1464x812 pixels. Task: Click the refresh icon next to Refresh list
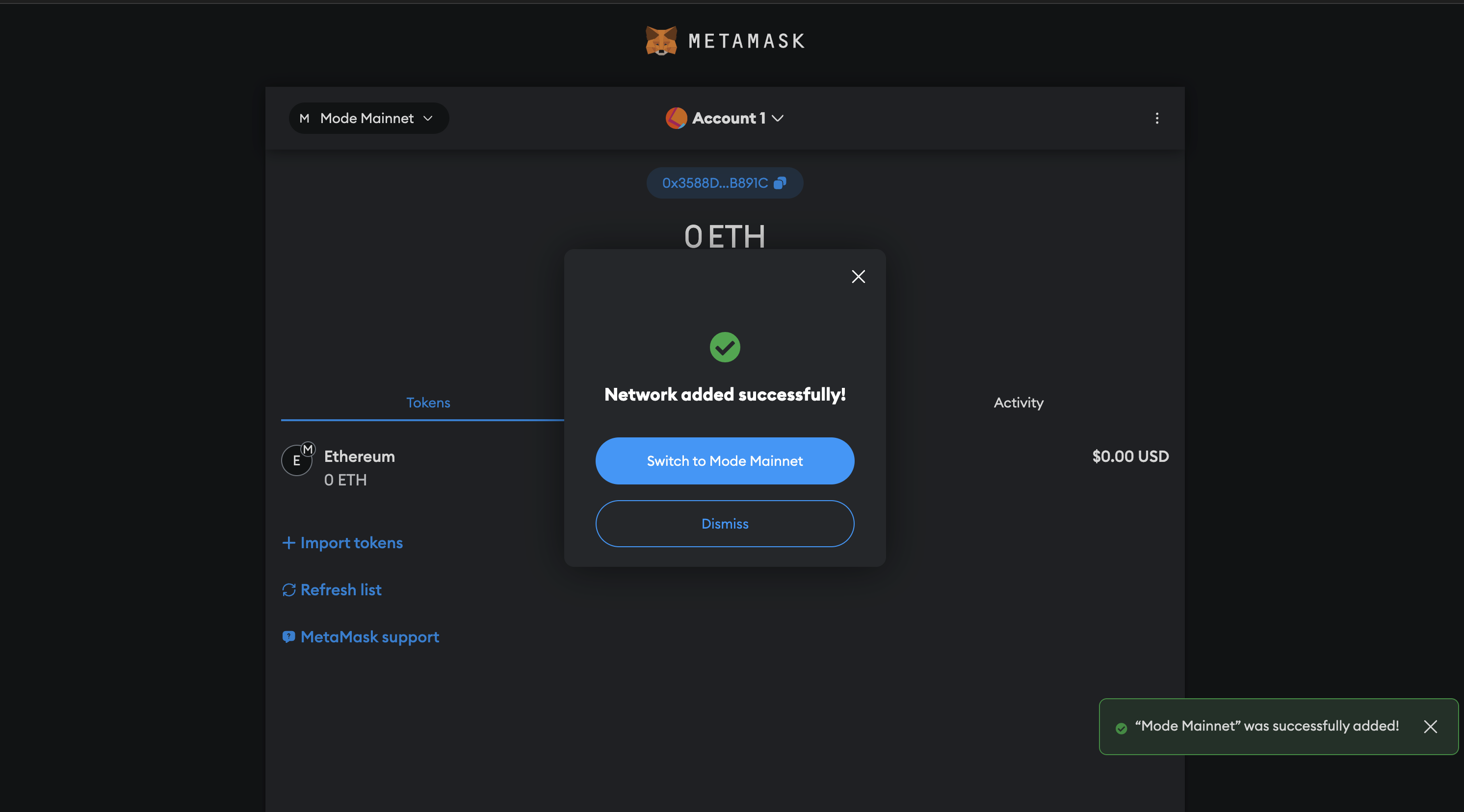pyautogui.click(x=288, y=590)
